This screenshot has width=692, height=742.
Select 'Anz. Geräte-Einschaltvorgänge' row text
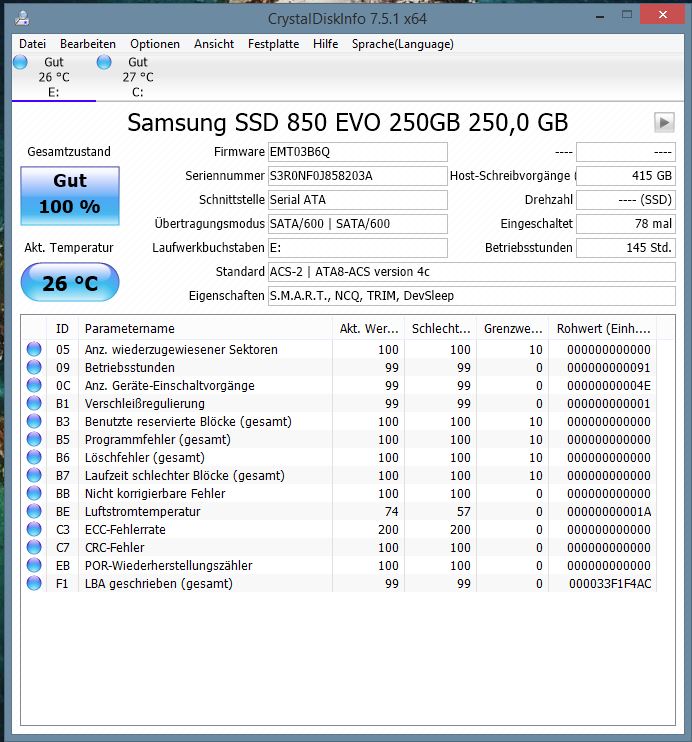click(170, 386)
